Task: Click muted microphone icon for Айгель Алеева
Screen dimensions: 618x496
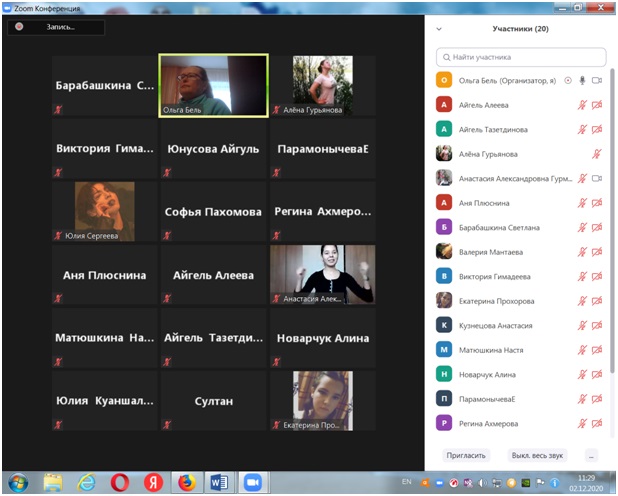Action: (x=582, y=105)
